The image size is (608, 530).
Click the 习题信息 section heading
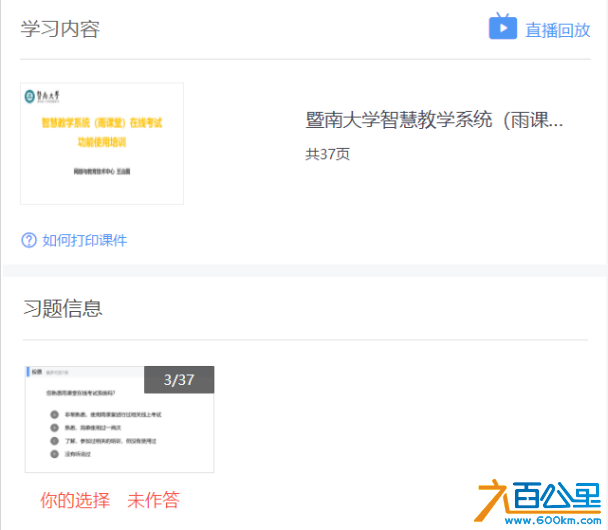pos(63,309)
